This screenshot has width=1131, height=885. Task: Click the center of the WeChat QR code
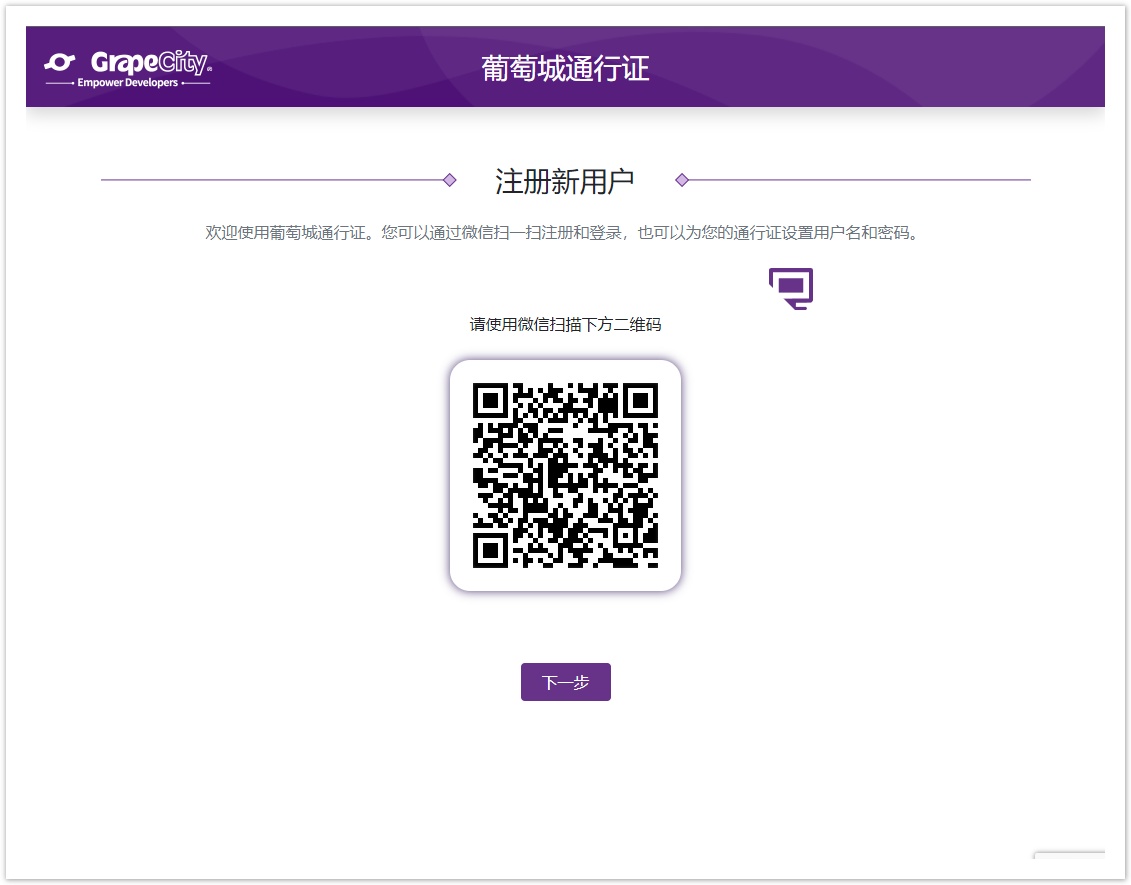point(565,475)
